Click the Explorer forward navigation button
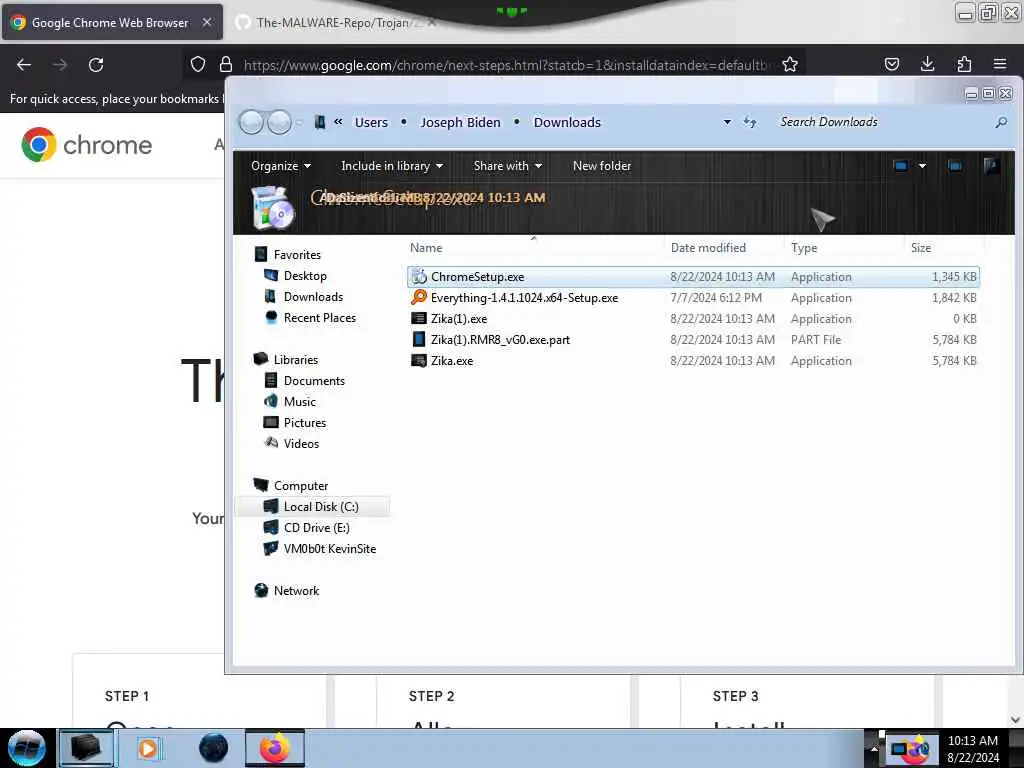Image resolution: width=1024 pixels, height=768 pixels. click(x=280, y=122)
